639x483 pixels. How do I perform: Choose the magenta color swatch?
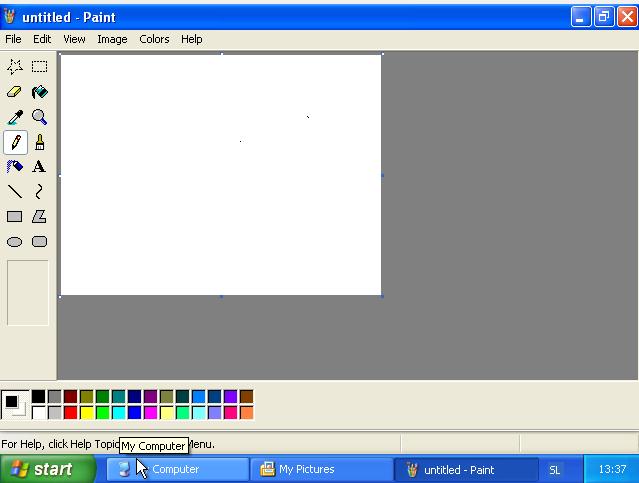pyautogui.click(x=150, y=412)
